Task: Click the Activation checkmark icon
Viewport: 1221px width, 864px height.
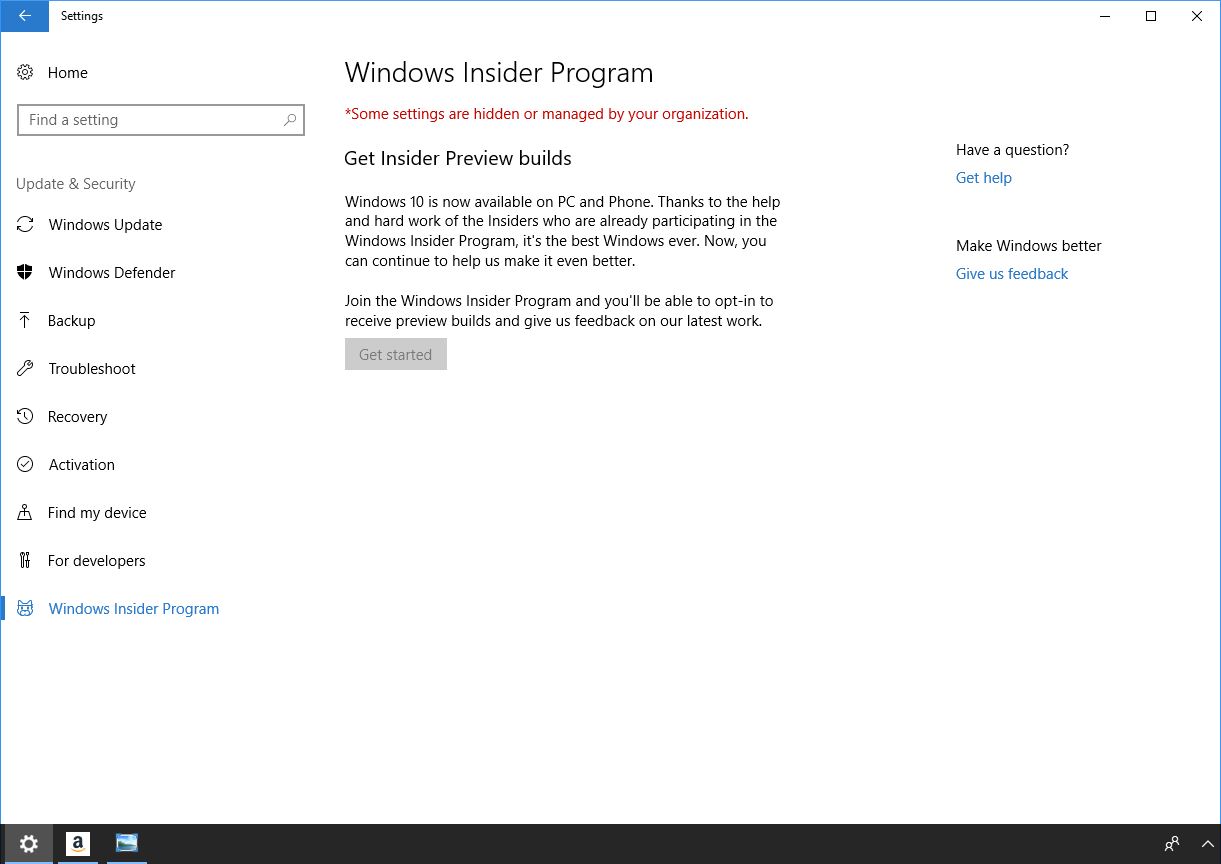Action: click(x=25, y=464)
